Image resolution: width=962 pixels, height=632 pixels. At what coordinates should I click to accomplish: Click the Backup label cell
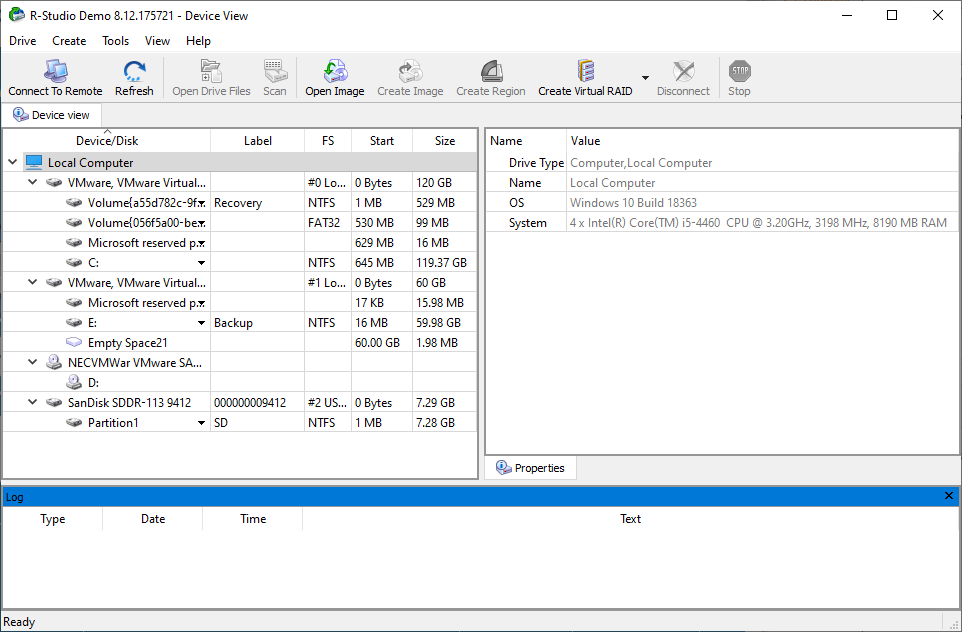[x=258, y=323]
